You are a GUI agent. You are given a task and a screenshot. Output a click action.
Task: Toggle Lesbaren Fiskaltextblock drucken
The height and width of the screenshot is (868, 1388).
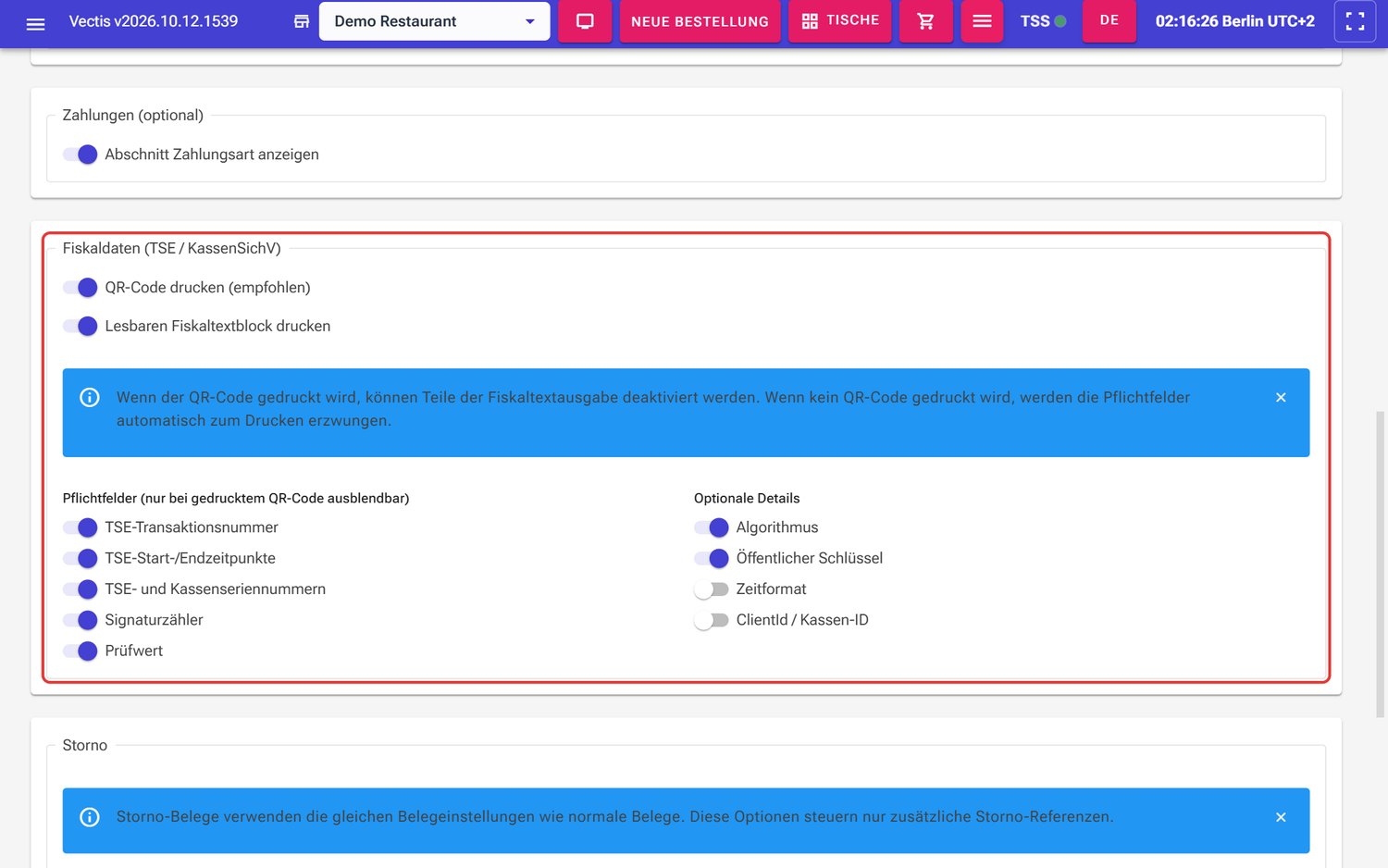[x=81, y=326]
